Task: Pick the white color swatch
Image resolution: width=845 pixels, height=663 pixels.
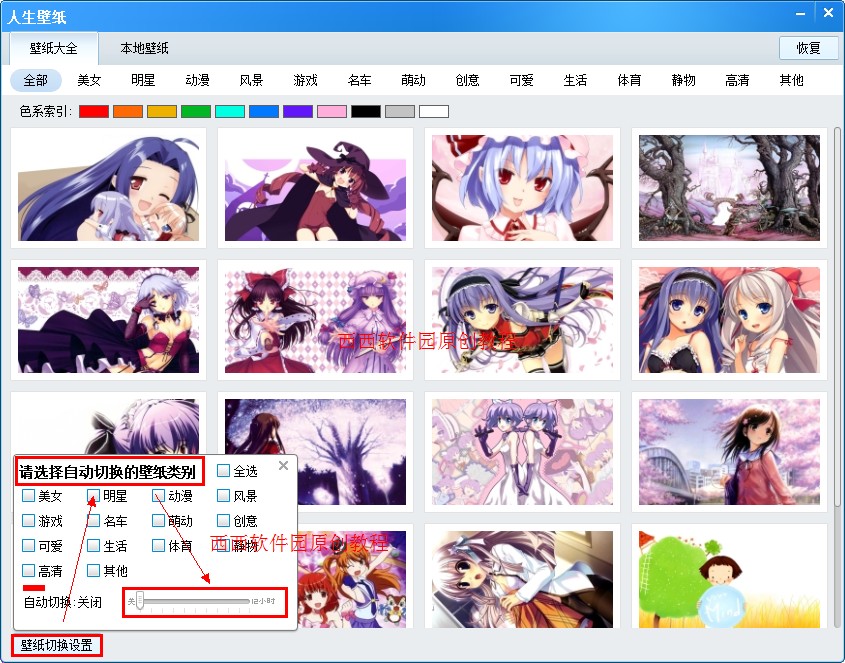Action: coord(434,112)
